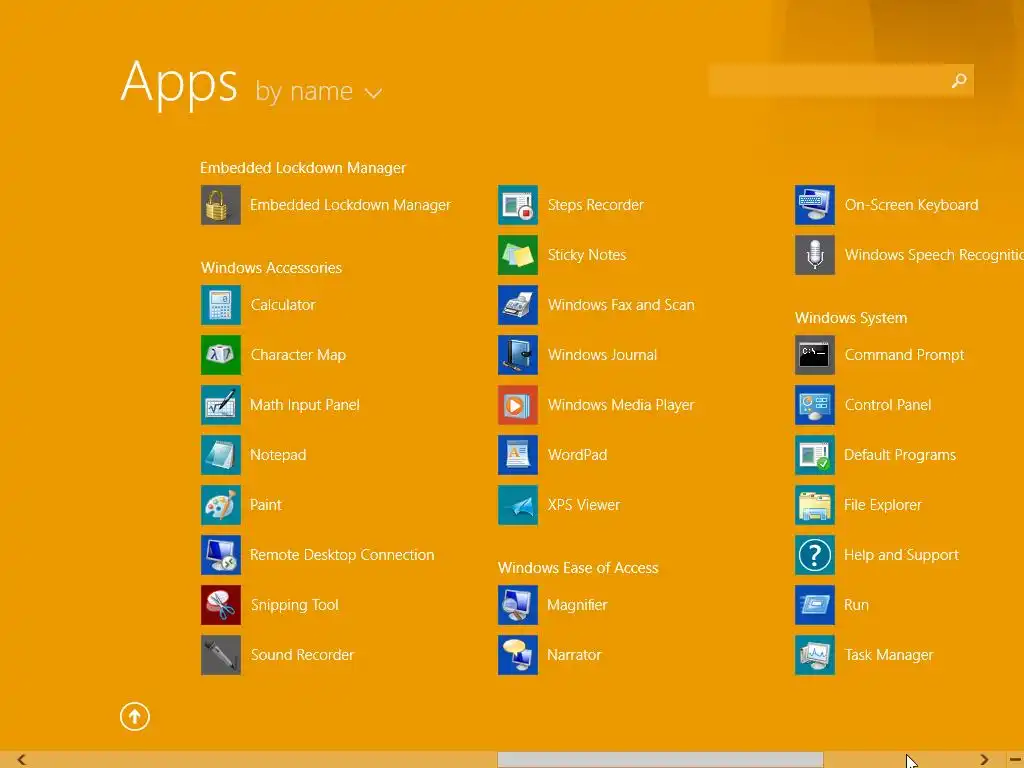Open the Control Panel icon
The image size is (1024, 768).
815,405
